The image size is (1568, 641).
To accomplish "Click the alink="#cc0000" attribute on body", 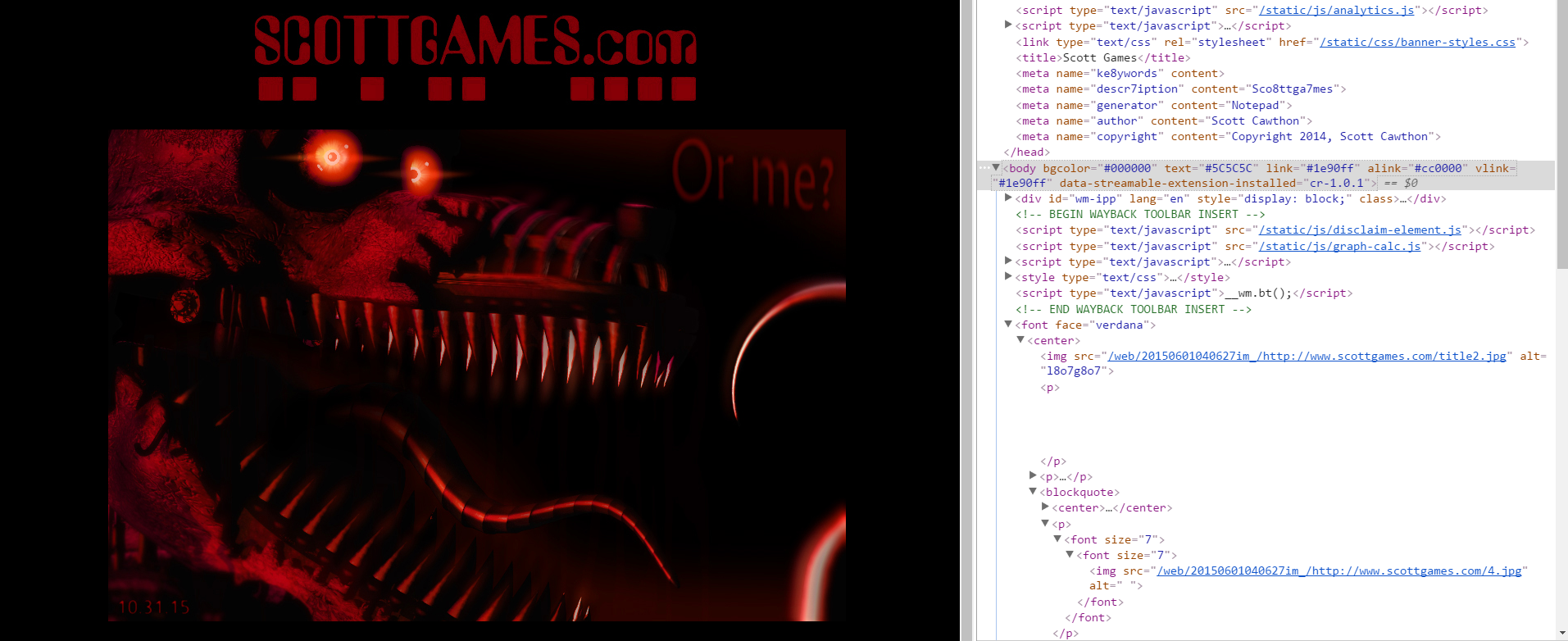I will (1417, 168).
